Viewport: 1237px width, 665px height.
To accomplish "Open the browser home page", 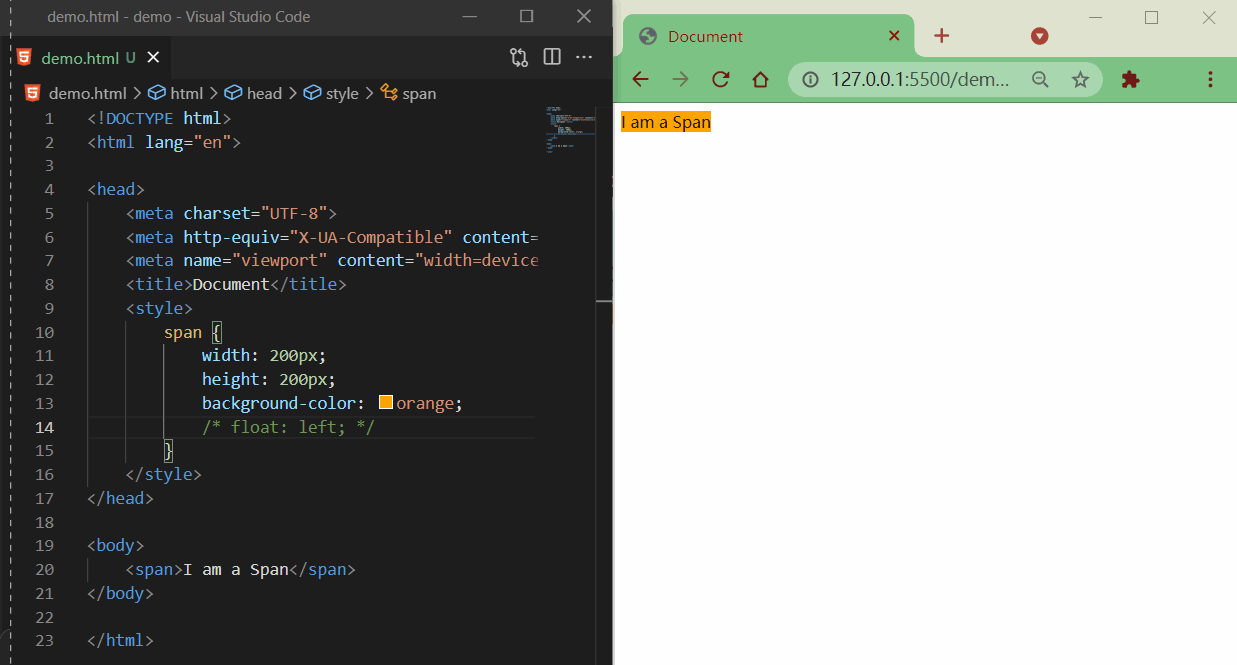I will [760, 79].
